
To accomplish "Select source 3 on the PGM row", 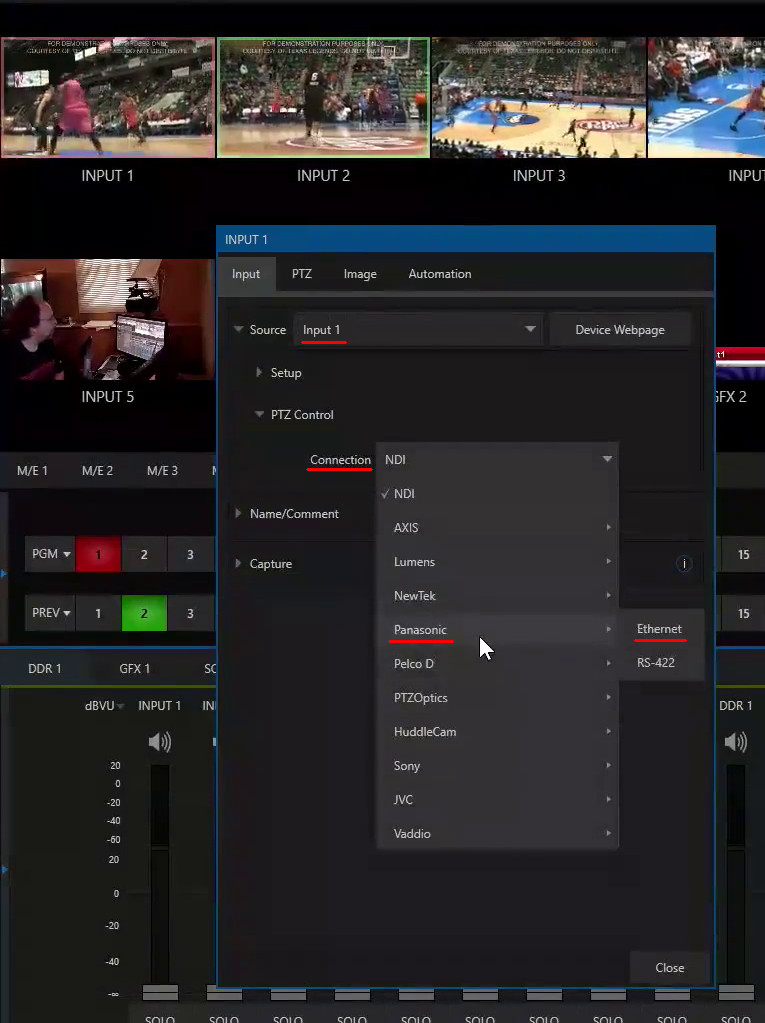I will click(190, 555).
